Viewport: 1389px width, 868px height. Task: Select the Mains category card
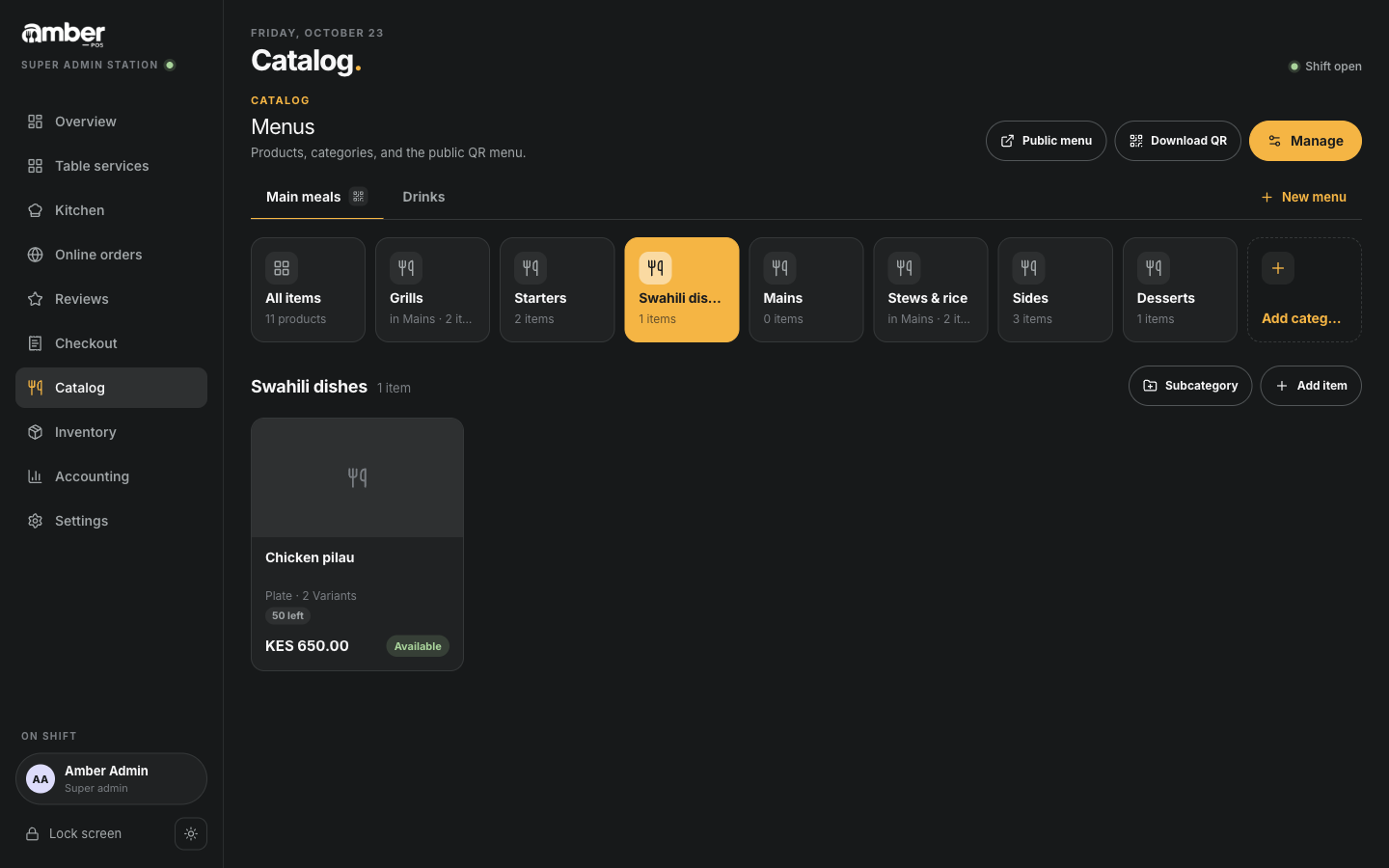(806, 290)
